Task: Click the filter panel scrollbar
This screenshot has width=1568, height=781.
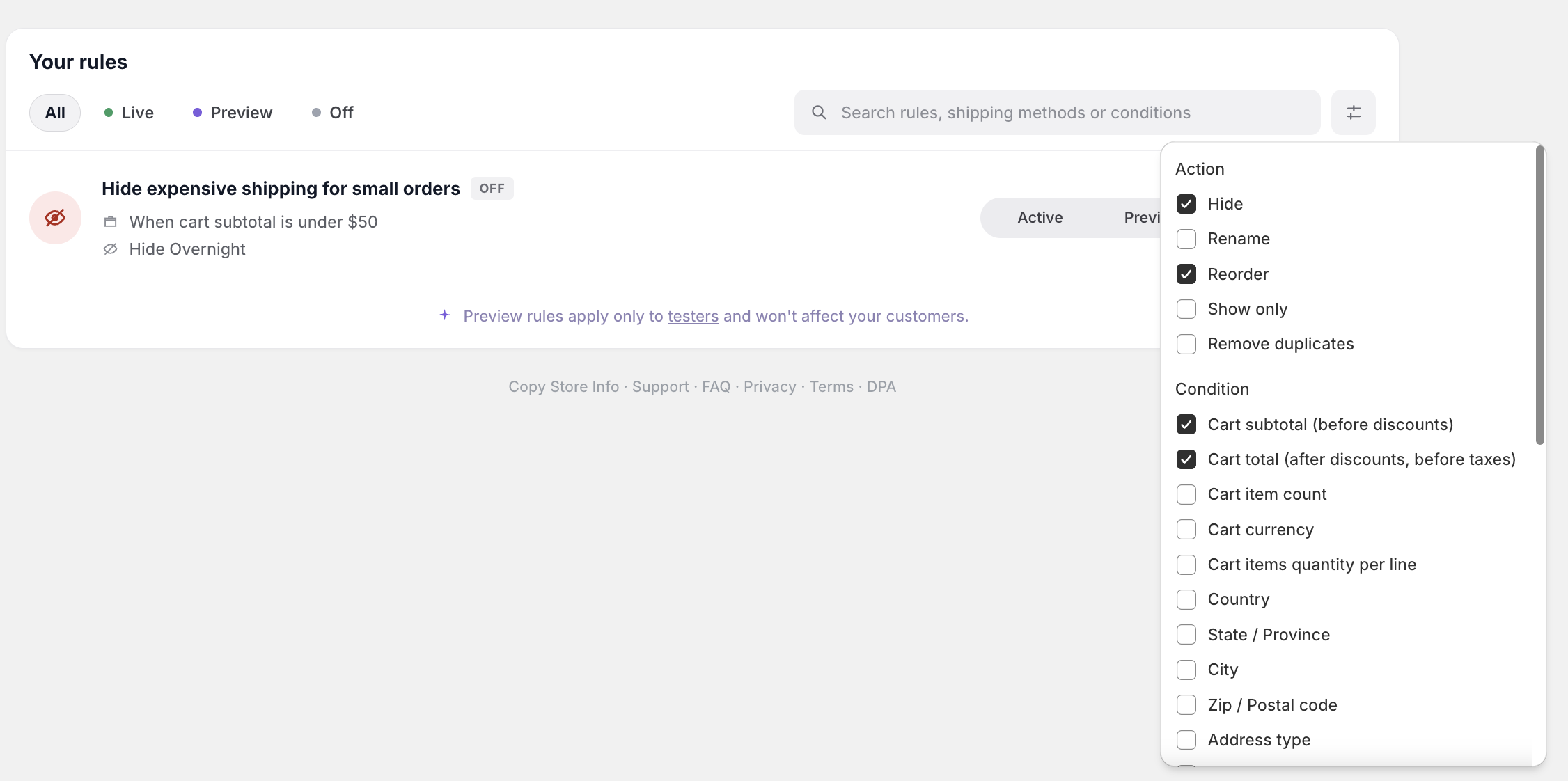Action: (x=1539, y=295)
